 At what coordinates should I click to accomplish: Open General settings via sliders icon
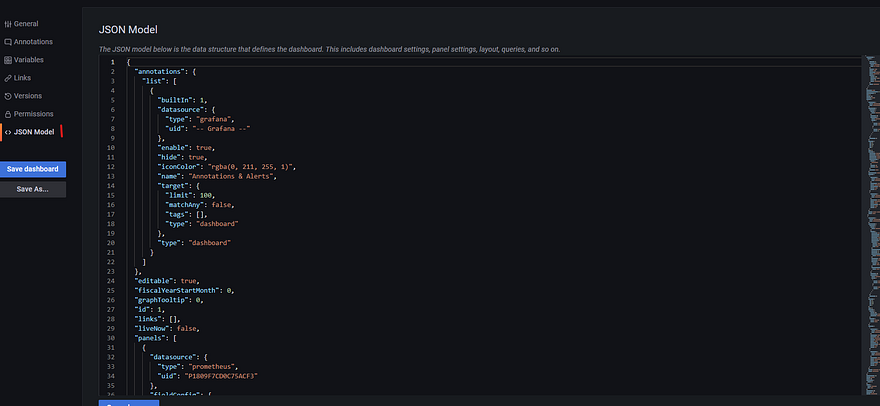(8, 24)
